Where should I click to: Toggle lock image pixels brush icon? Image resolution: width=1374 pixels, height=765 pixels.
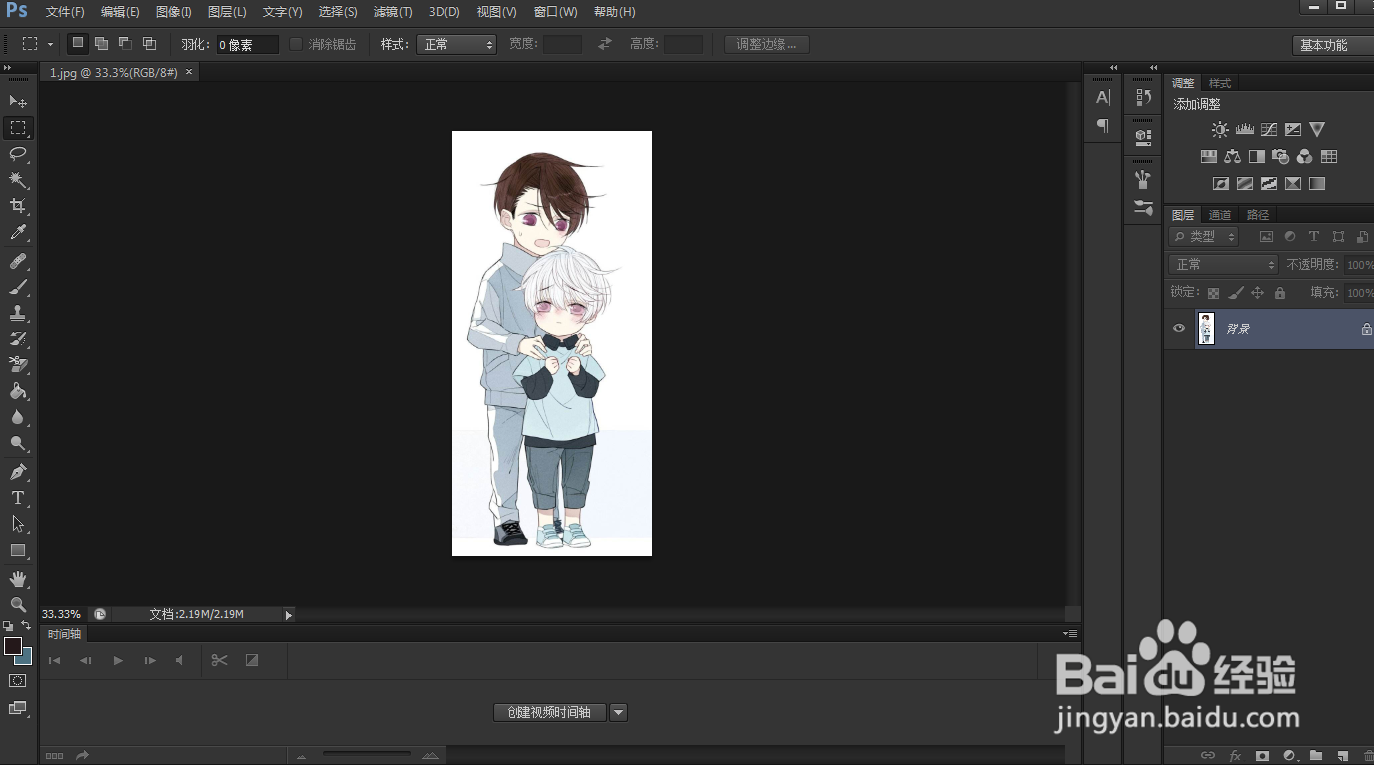(1235, 293)
